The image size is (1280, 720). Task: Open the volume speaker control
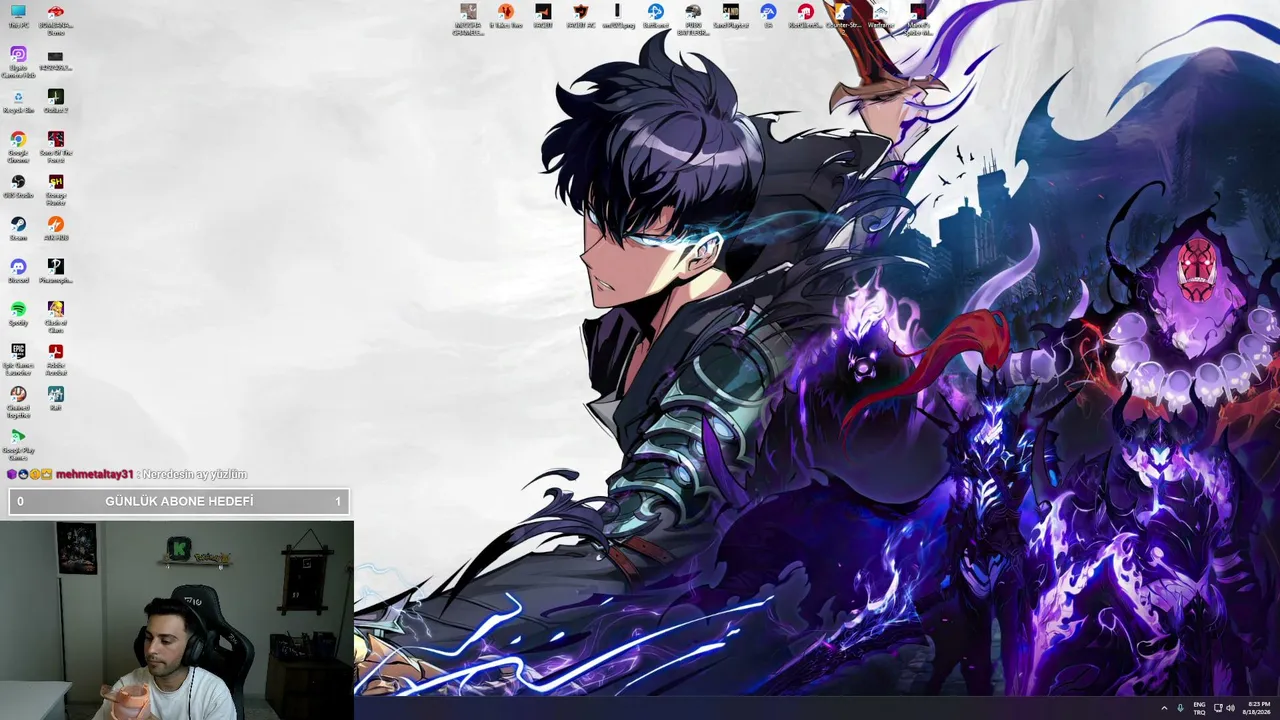pos(1230,708)
